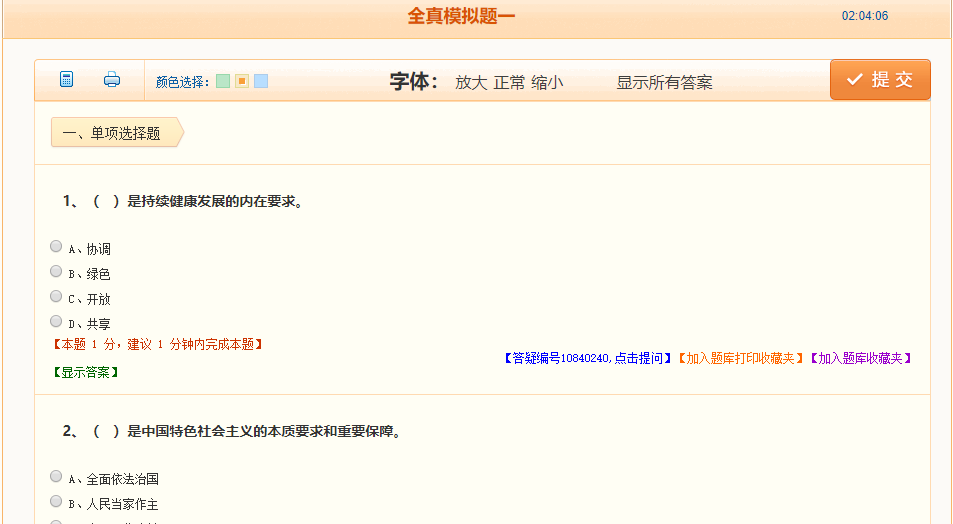Select the green background color swatch
The height and width of the screenshot is (524, 953).
click(x=223, y=81)
